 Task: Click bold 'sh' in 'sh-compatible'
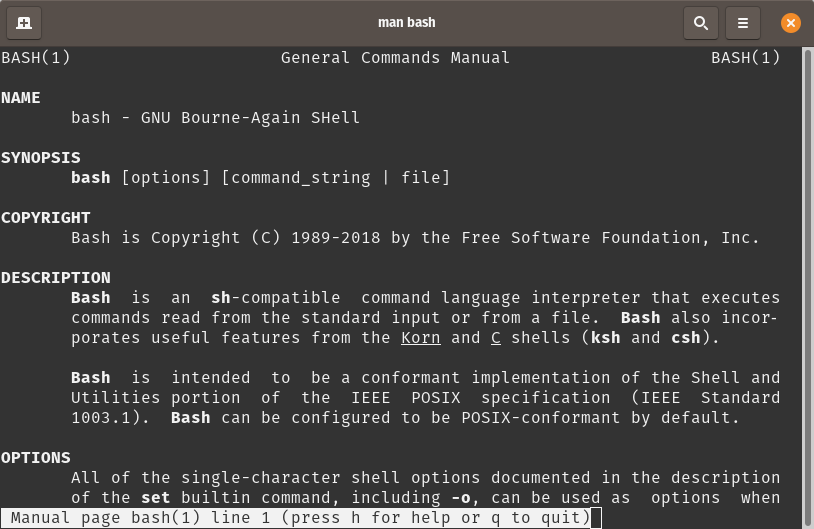221,297
